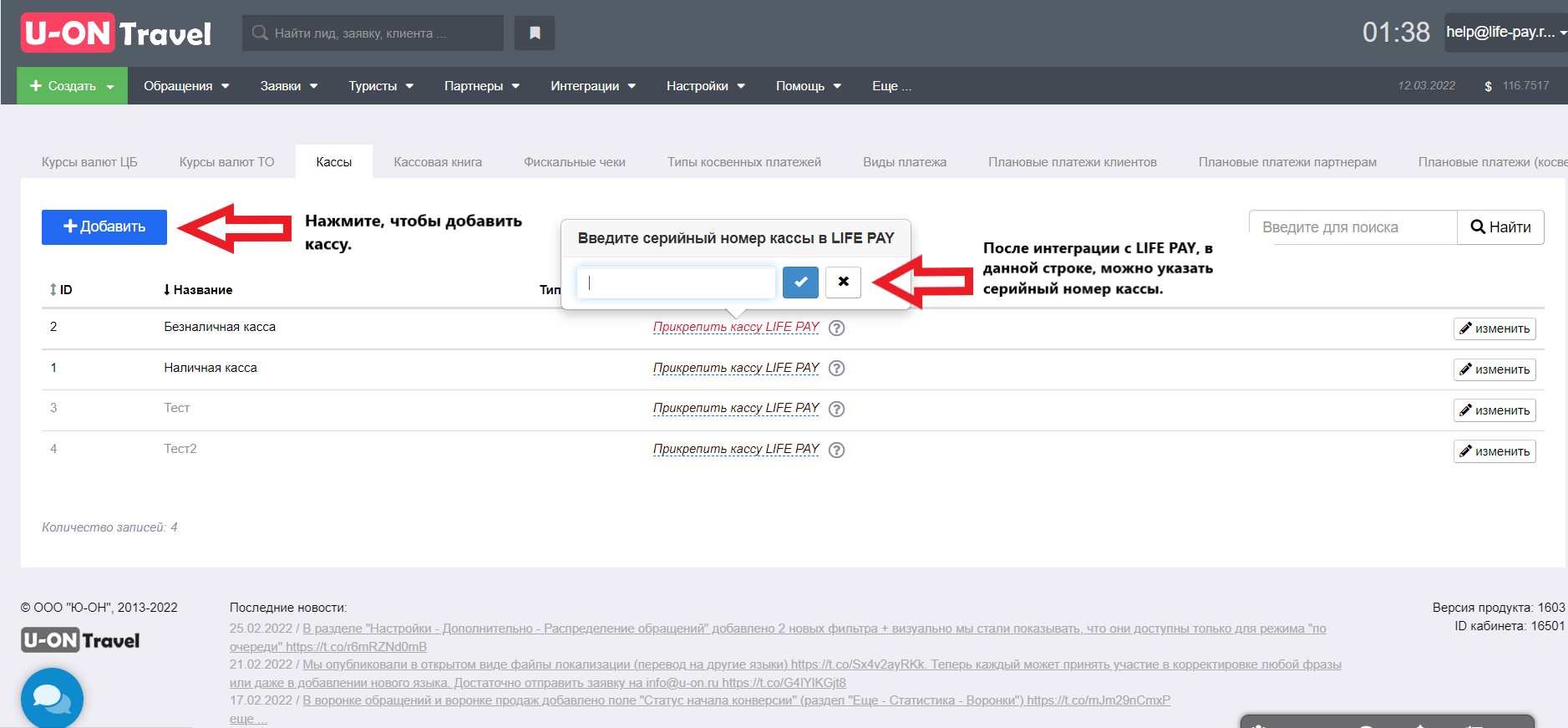Switch to Курсы валют ЦБ tab
This screenshot has width=1568, height=728.
tap(89, 162)
